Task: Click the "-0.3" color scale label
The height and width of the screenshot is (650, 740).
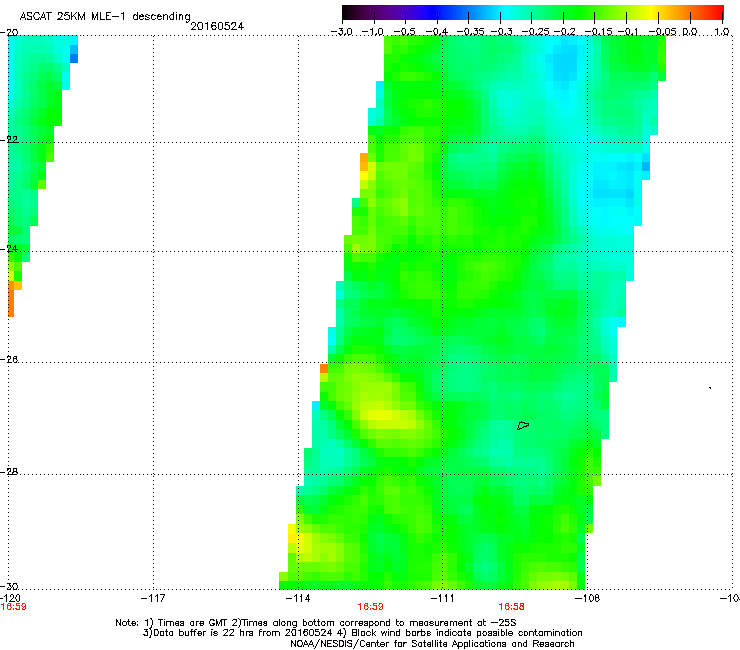Action: (501, 32)
